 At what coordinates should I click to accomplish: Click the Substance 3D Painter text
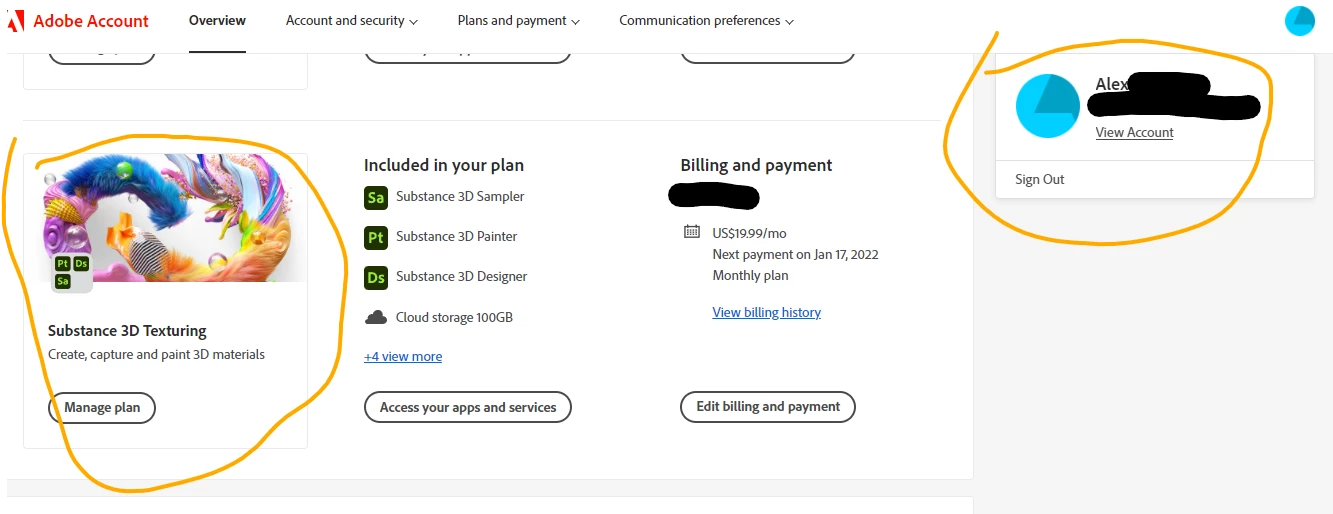coord(457,236)
